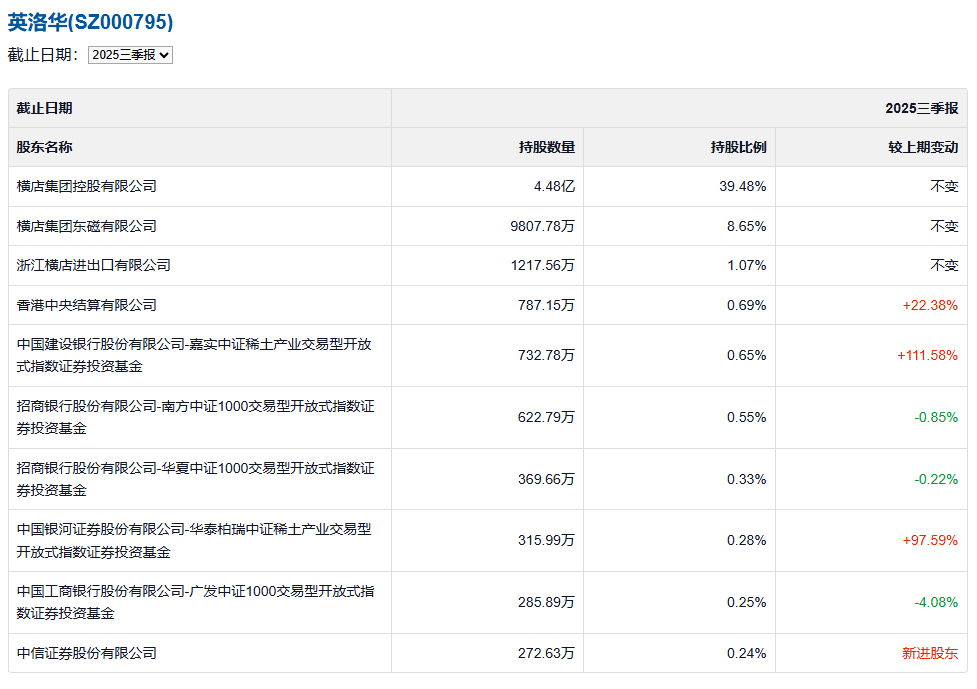Viewport: 977px width, 689px height.
Task: Select shareholder 中信证券股份有限公司
Action: tap(87, 653)
